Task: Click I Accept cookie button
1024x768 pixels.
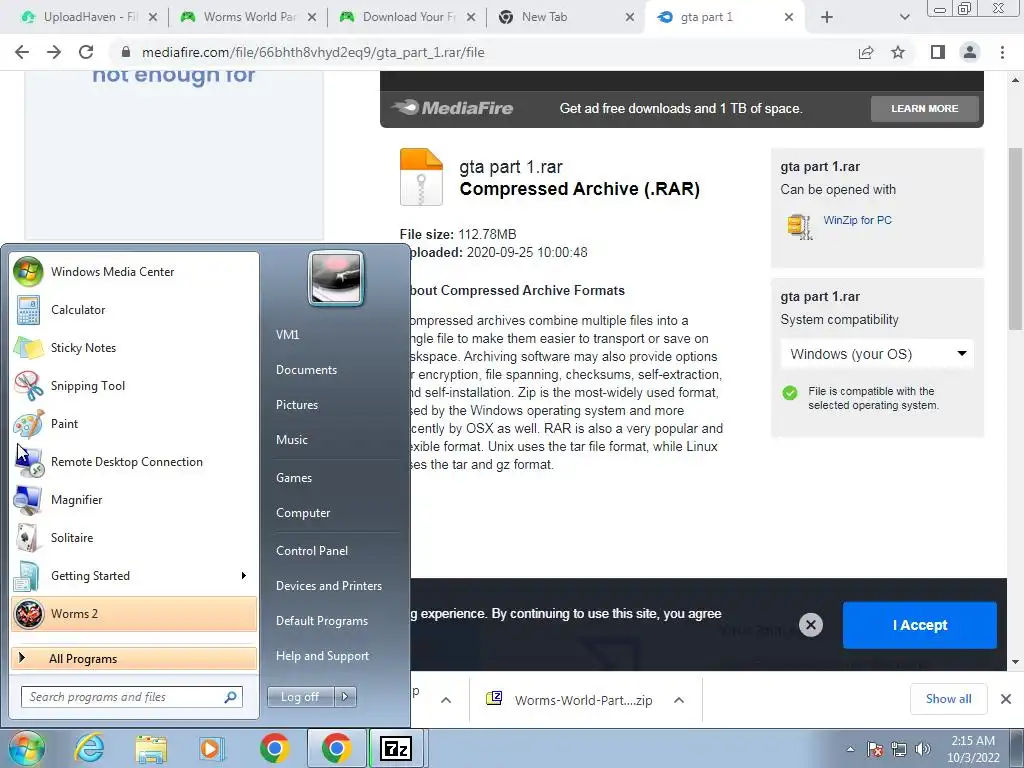Action: click(x=920, y=625)
